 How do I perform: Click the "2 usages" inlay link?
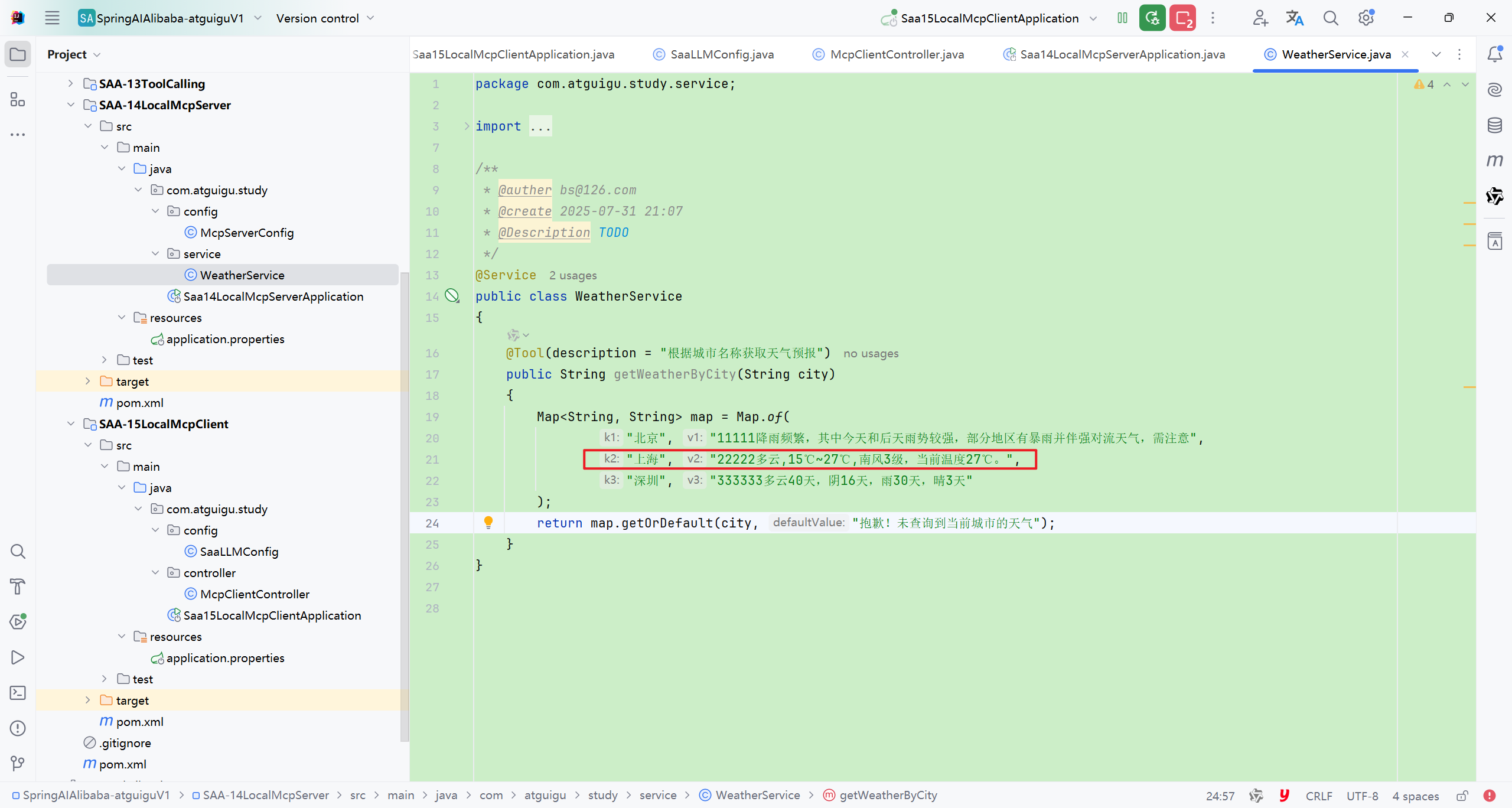tap(572, 275)
